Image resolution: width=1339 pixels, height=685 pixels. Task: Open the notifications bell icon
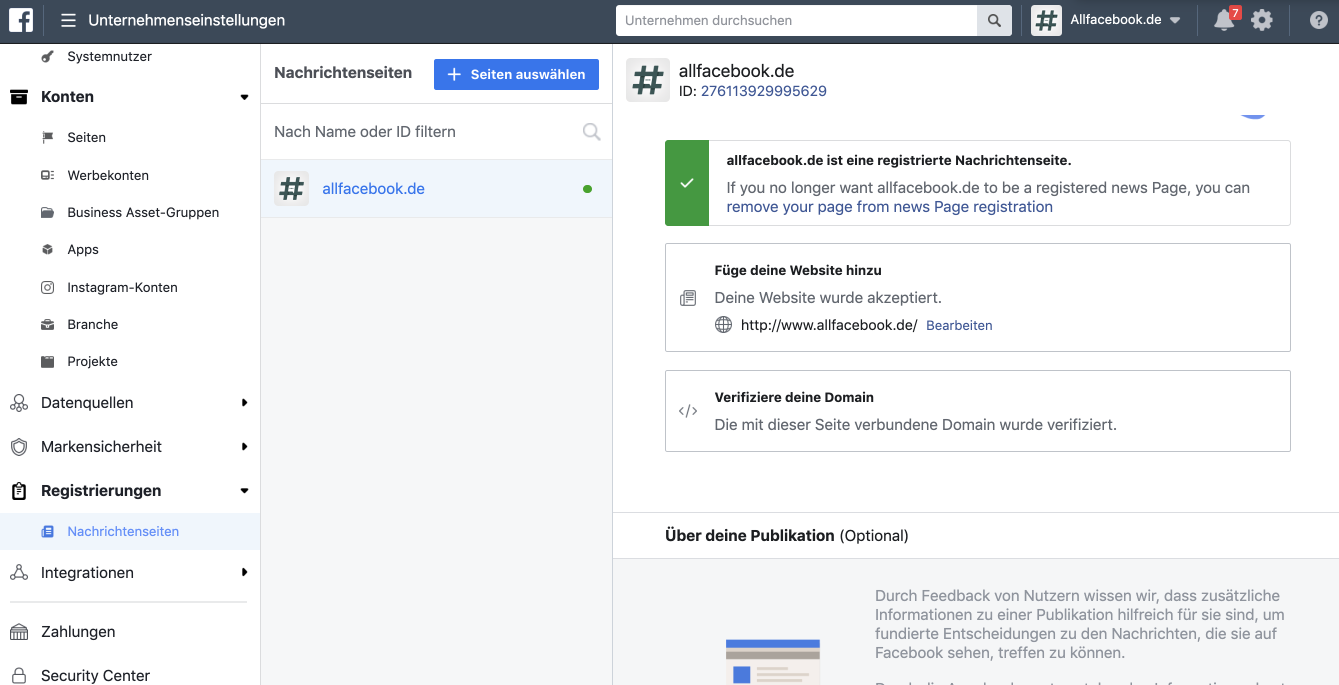(1224, 20)
